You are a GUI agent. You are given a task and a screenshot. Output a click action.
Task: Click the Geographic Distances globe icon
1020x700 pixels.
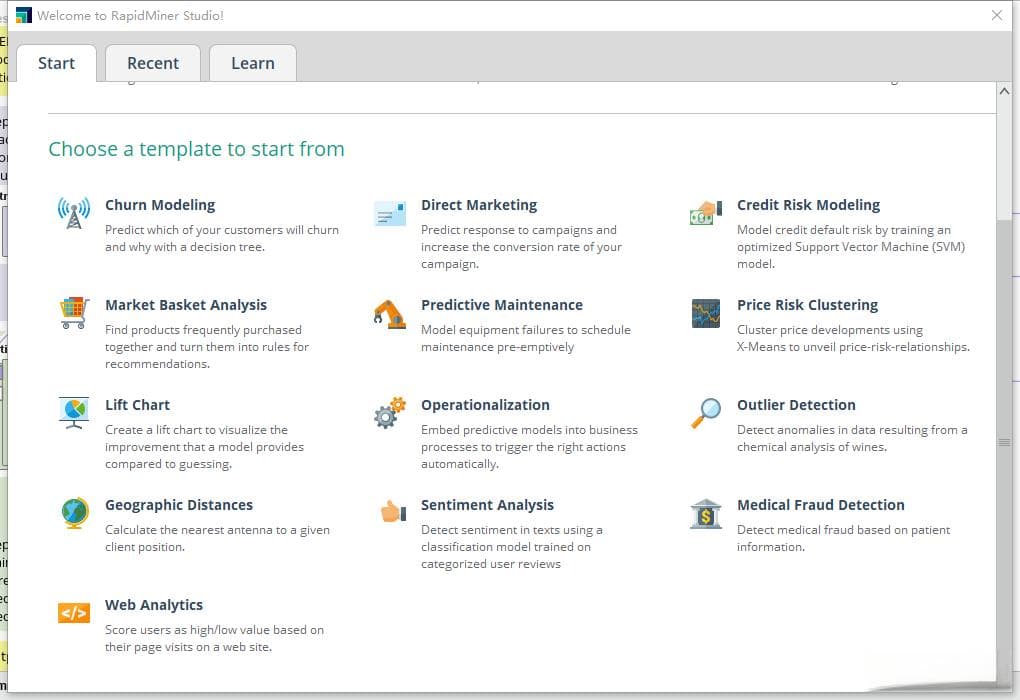click(74, 513)
